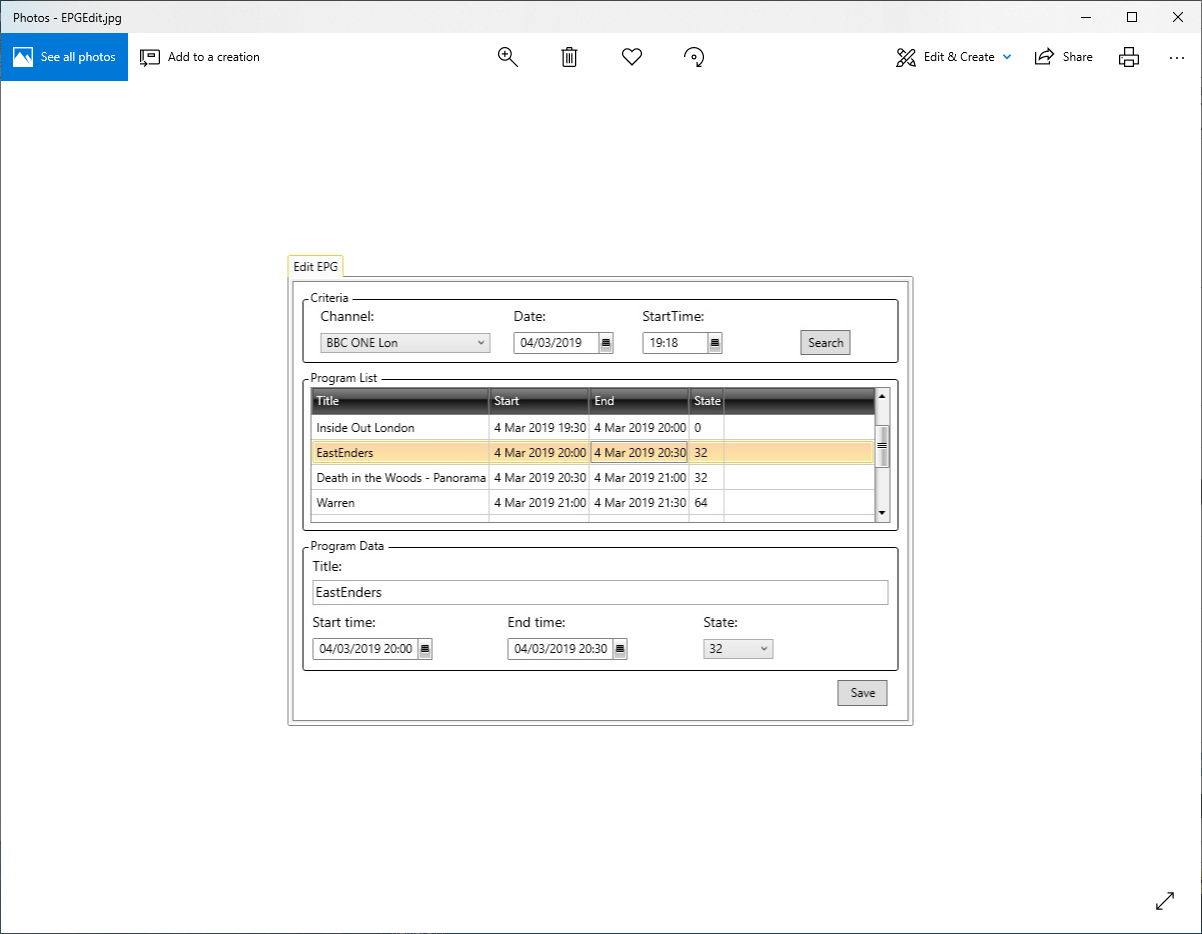The width and height of the screenshot is (1202, 934).
Task: Click the Title field containing EastEnders
Action: [x=599, y=592]
